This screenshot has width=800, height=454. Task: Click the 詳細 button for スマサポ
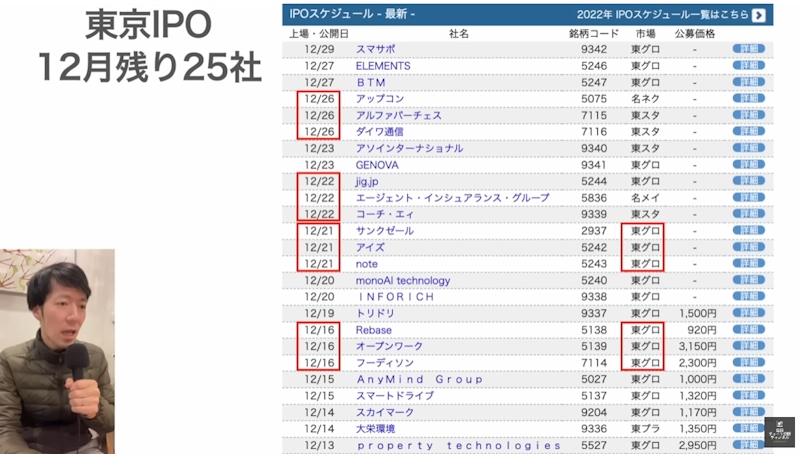pos(748,49)
